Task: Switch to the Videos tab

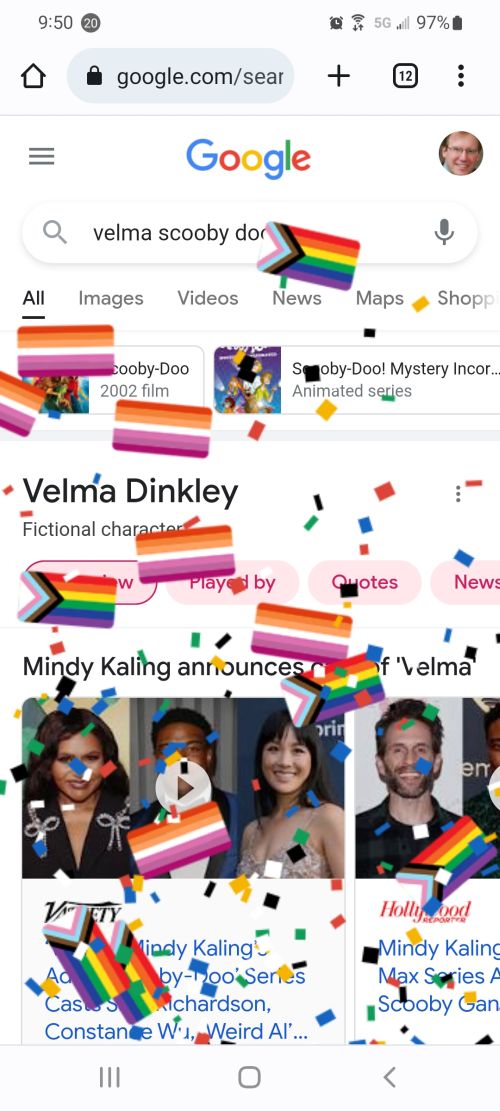Action: click(208, 298)
